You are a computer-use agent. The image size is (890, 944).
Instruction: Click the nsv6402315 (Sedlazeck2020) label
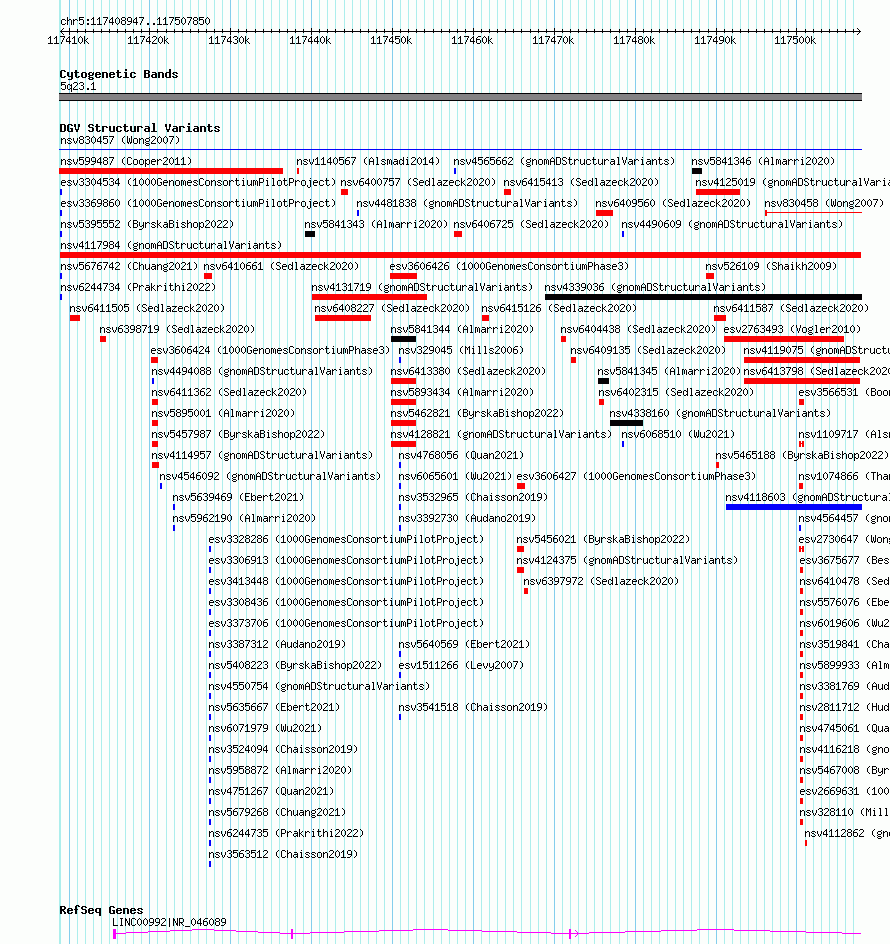676,393
